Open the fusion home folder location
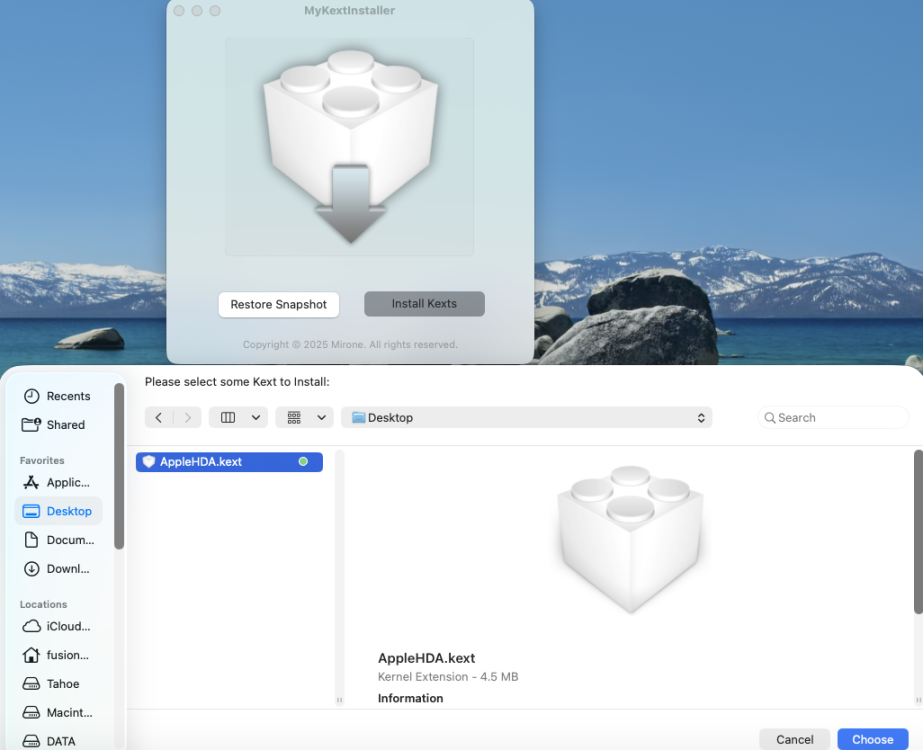Viewport: 923px width, 750px height. tap(58, 655)
